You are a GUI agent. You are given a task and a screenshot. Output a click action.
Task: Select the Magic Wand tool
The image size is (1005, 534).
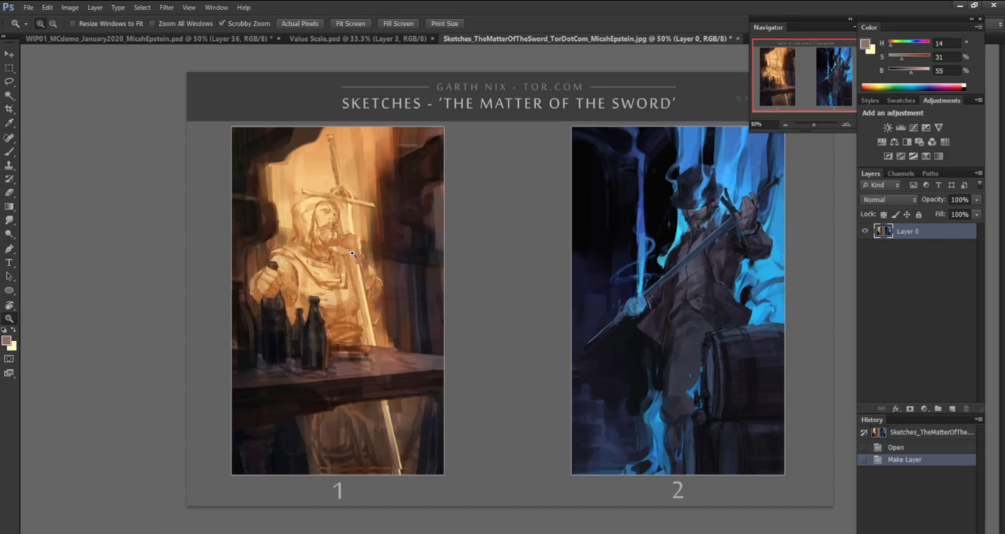9,96
